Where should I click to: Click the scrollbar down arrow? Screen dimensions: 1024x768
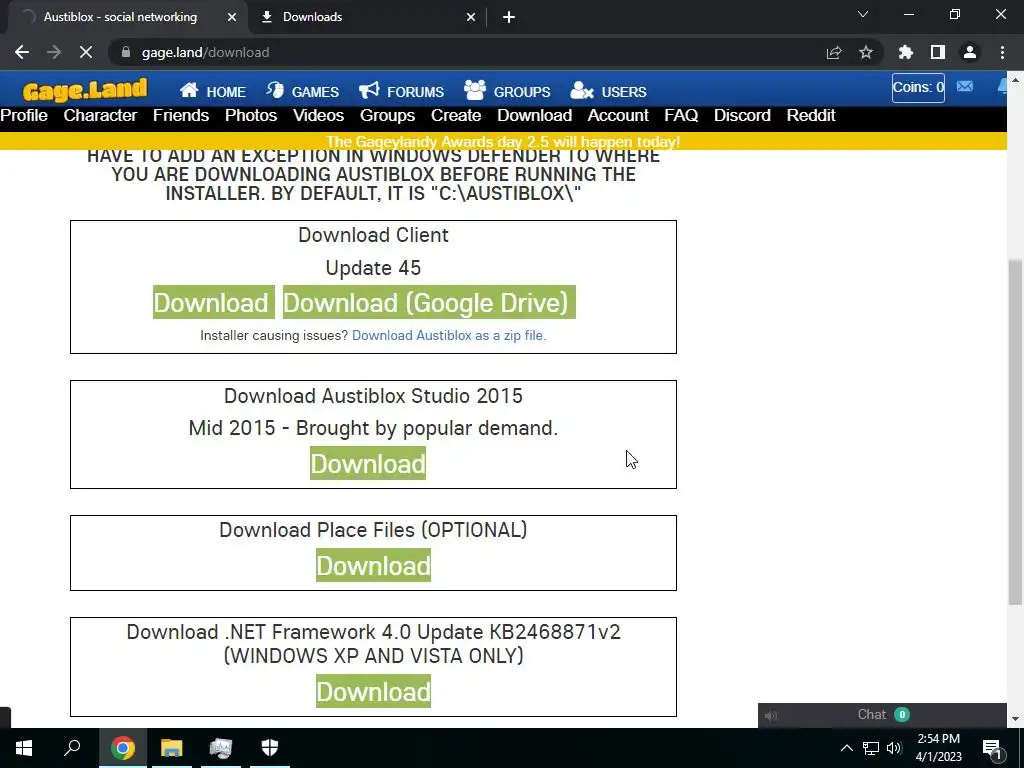pyautogui.click(x=1015, y=719)
